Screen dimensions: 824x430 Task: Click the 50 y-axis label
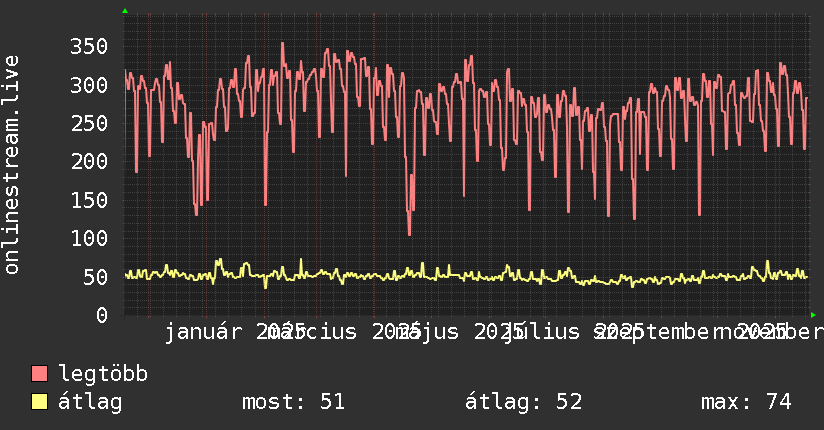[96, 277]
